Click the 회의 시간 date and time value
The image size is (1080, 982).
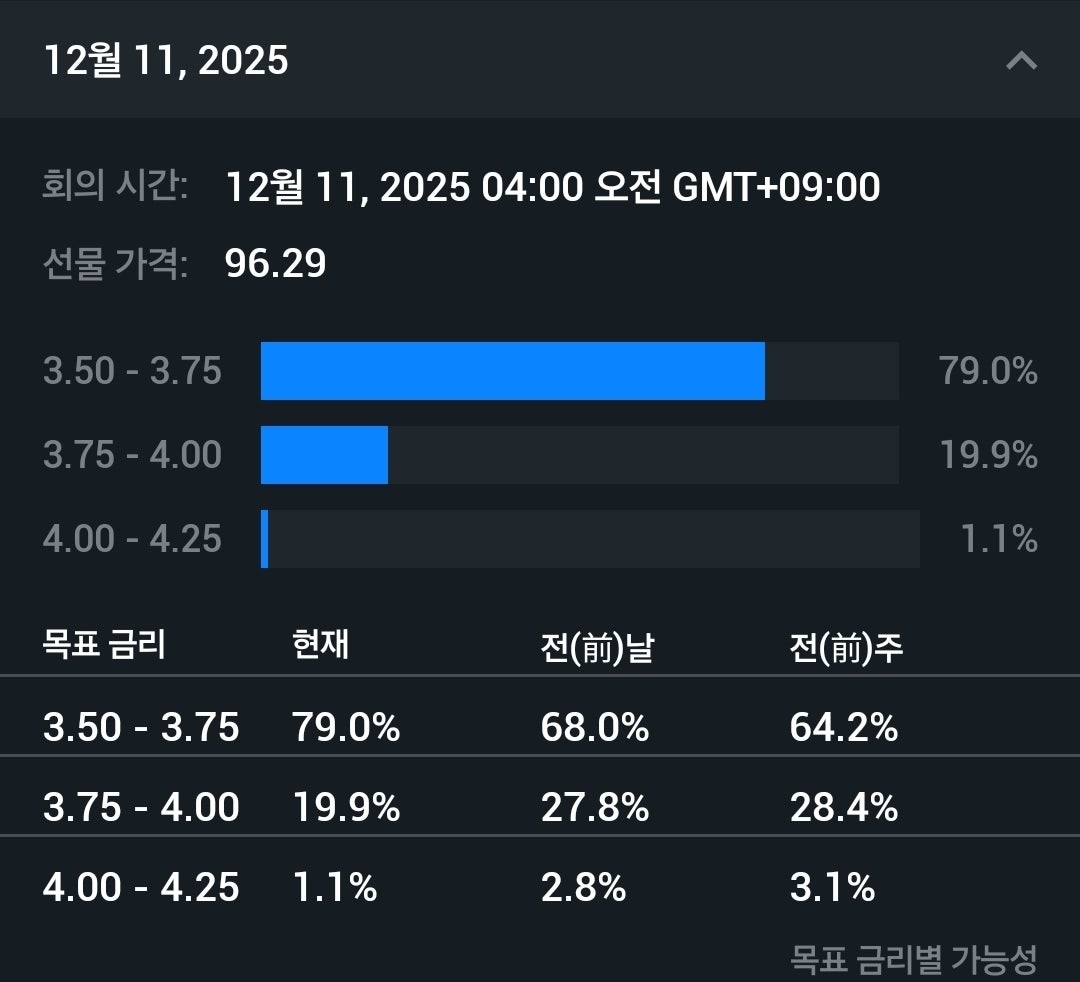point(553,187)
